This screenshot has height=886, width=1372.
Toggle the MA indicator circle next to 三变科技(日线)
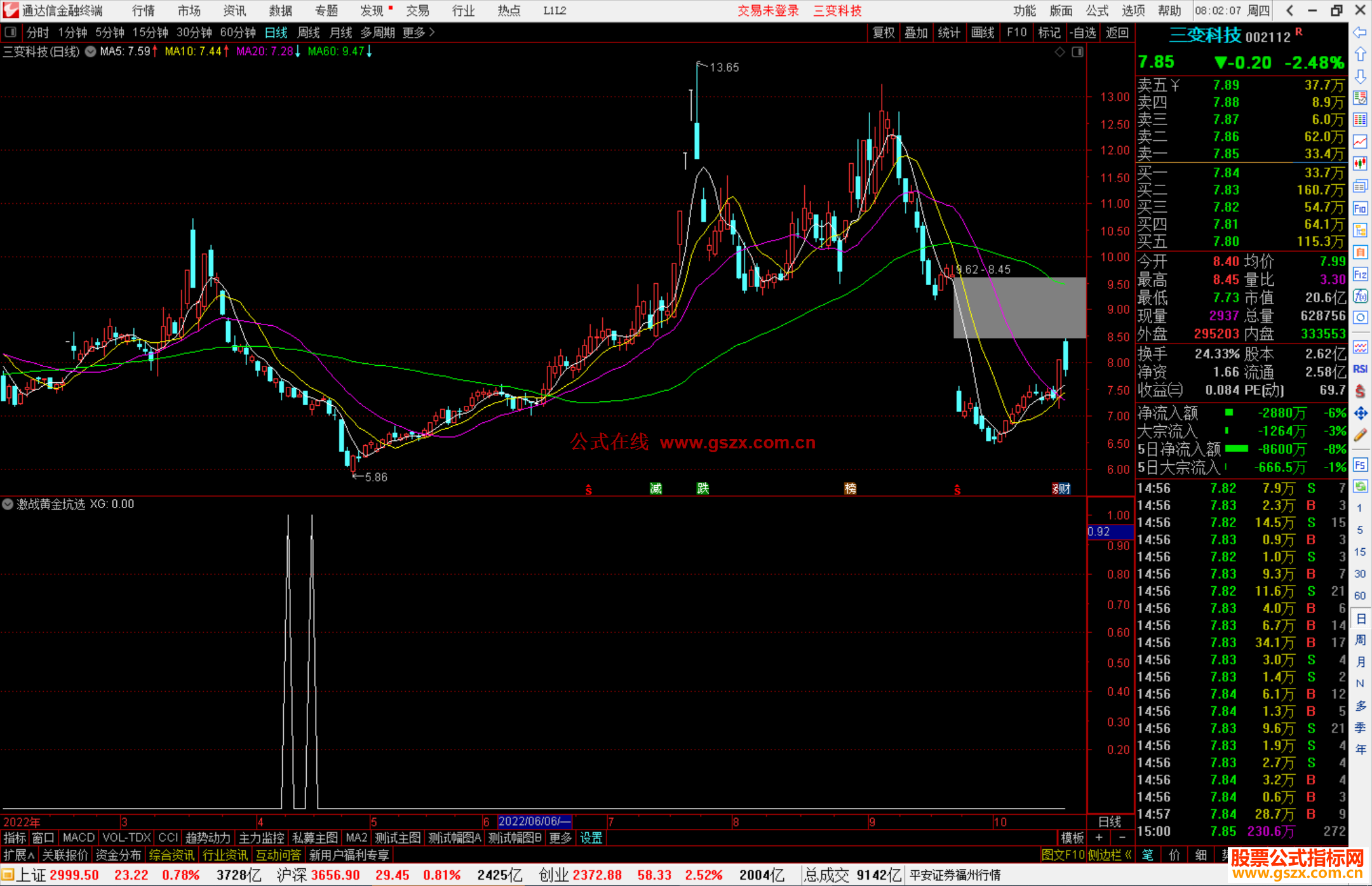[x=91, y=51]
